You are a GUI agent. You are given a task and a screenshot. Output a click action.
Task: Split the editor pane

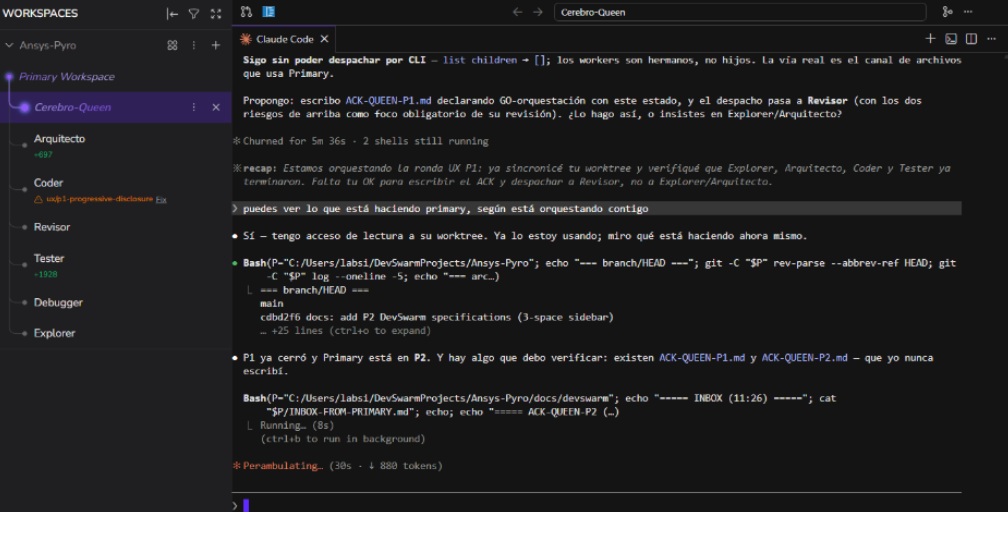pos(971,39)
